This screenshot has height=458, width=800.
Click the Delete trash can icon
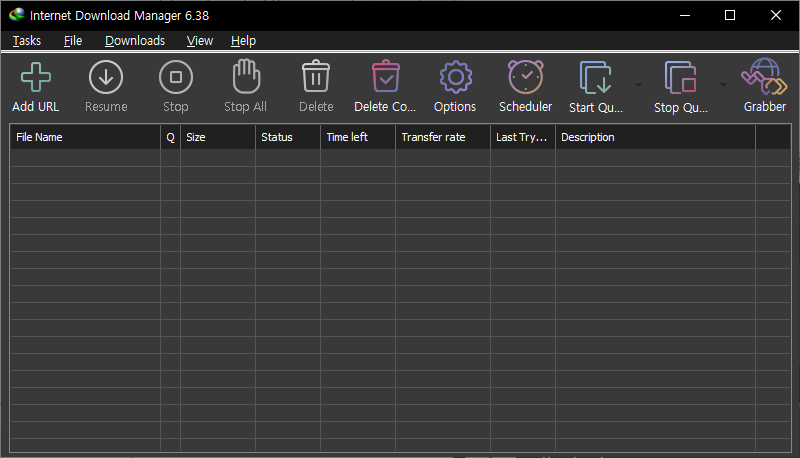pos(316,77)
